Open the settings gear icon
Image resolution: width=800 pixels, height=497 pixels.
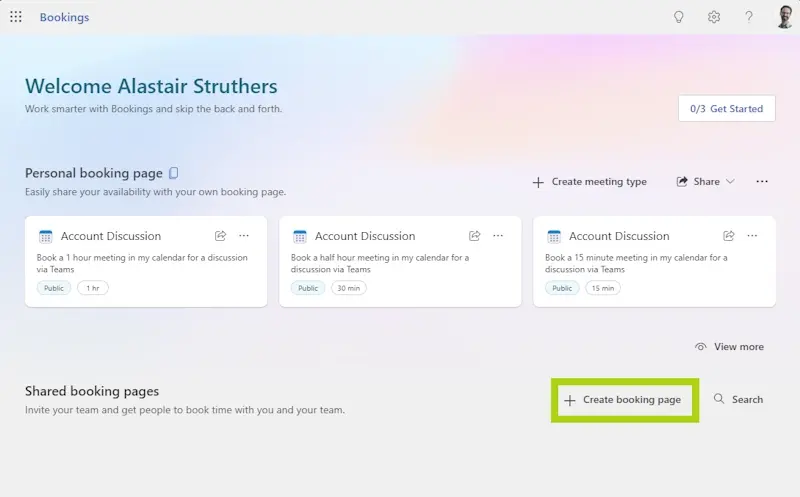[x=714, y=17]
